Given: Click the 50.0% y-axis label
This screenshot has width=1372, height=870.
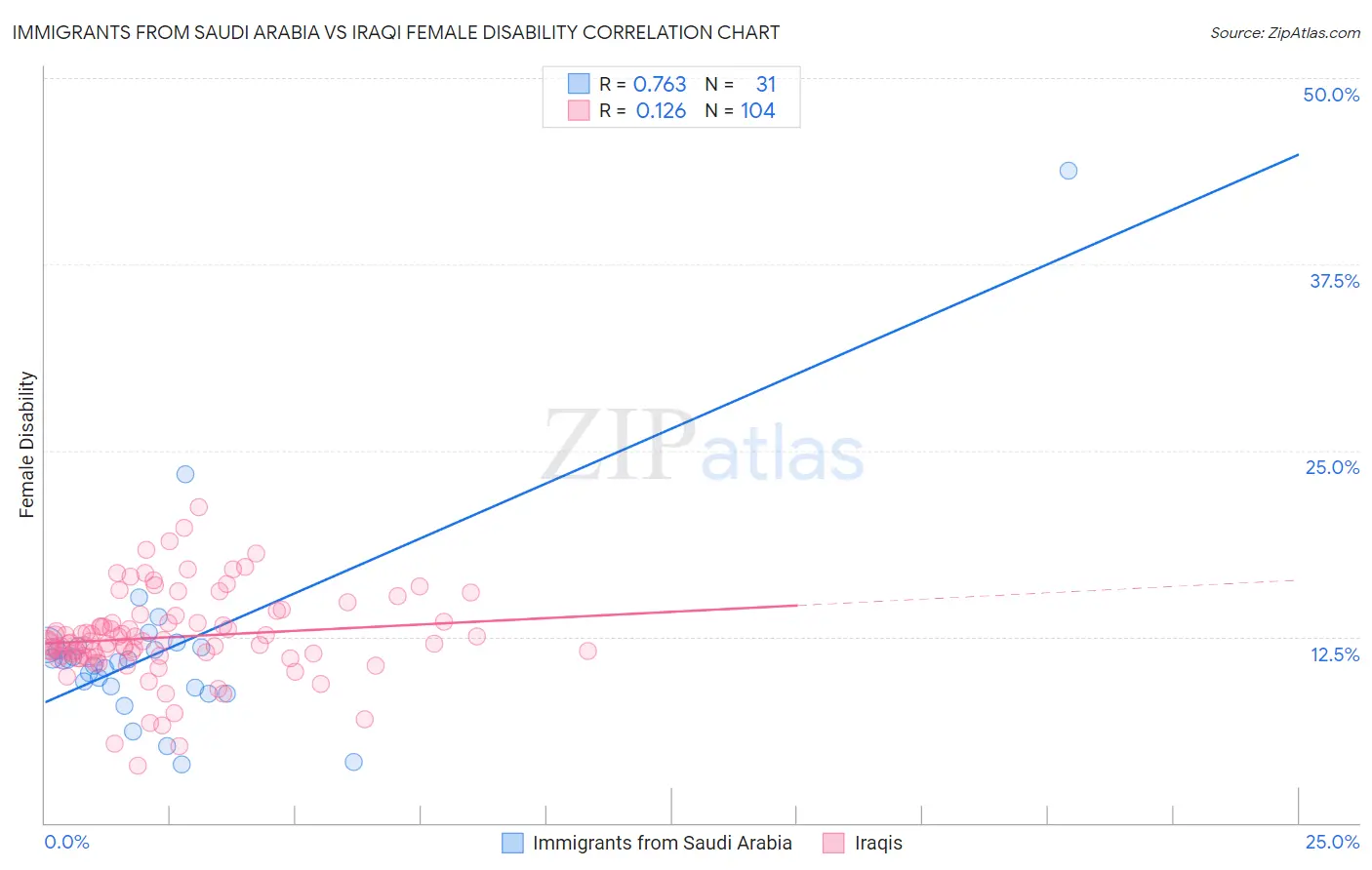Looking at the screenshot, I should coord(1331,95).
